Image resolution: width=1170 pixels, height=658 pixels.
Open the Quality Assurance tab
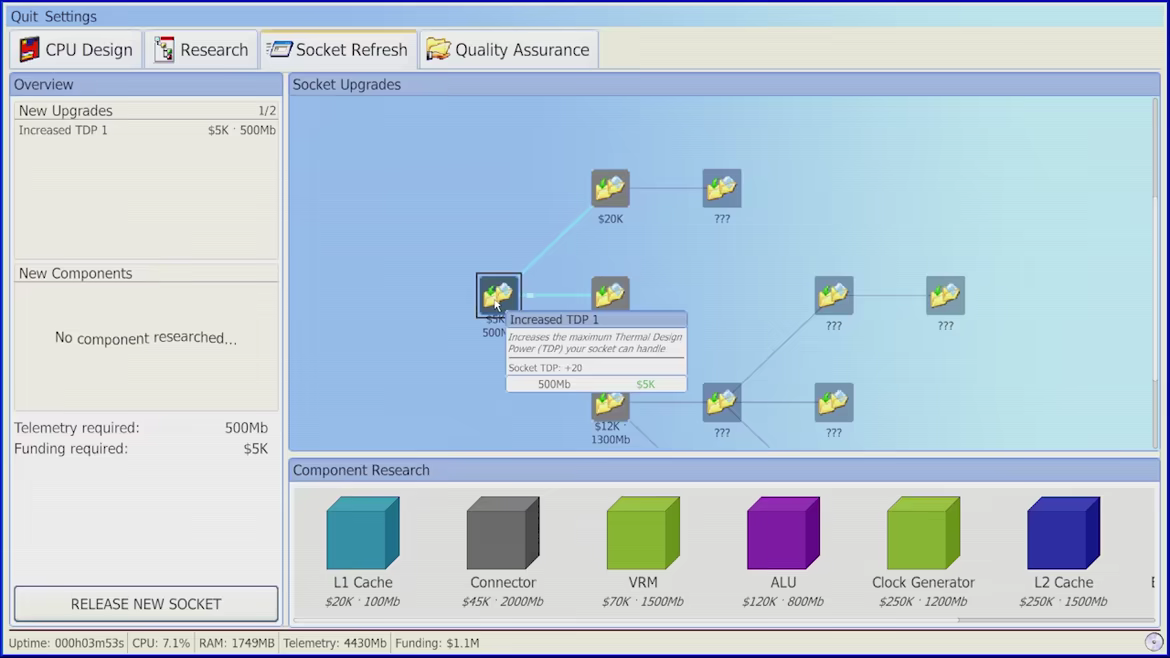tap(509, 50)
